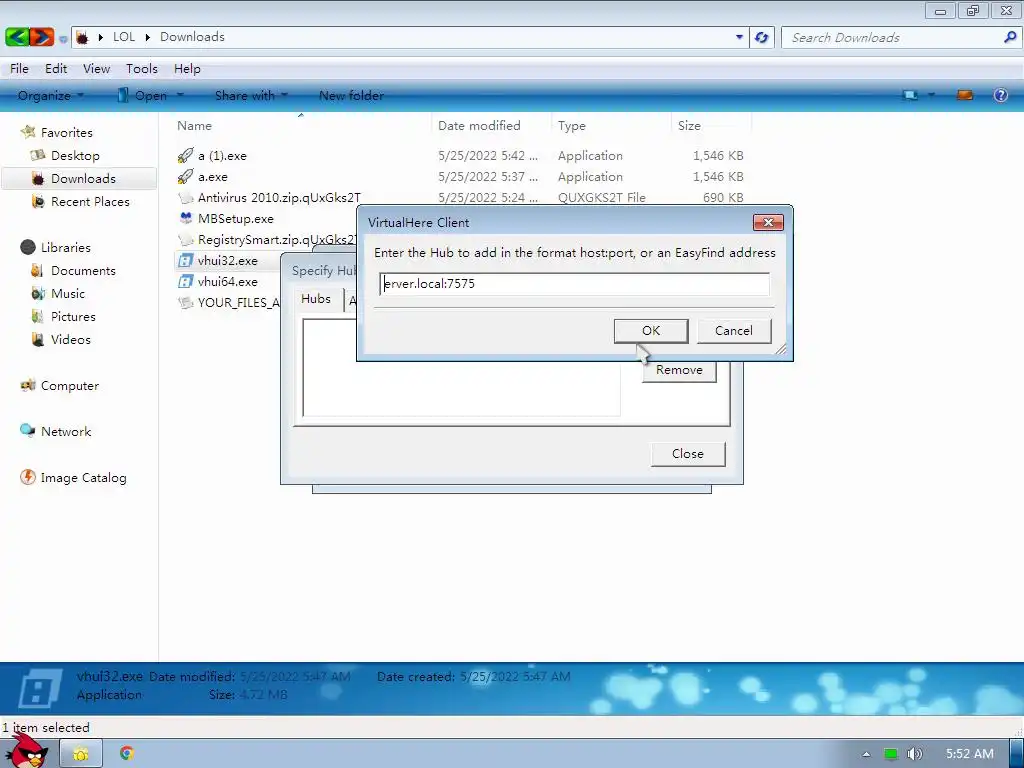Image resolution: width=1024 pixels, height=768 pixels.
Task: Click the Show desktop strip
Action: (1016, 754)
